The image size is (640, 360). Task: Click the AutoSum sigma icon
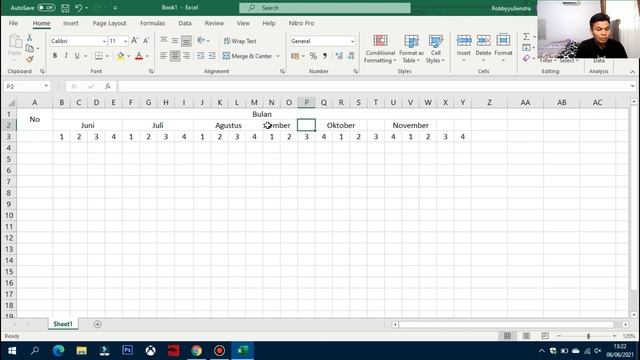(527, 37)
